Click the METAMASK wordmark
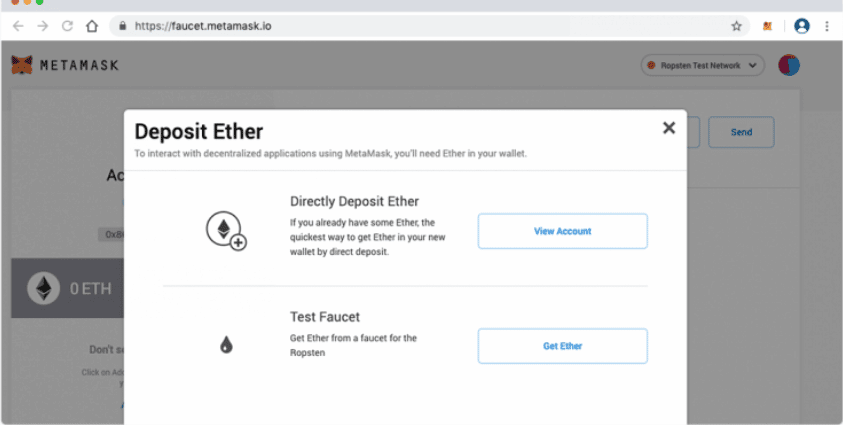 [79, 66]
